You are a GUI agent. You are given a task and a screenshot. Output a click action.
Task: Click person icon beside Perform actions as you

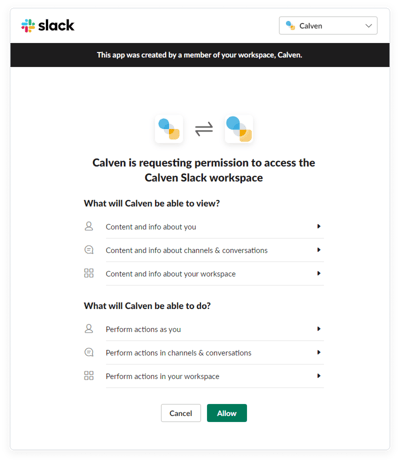(89, 329)
